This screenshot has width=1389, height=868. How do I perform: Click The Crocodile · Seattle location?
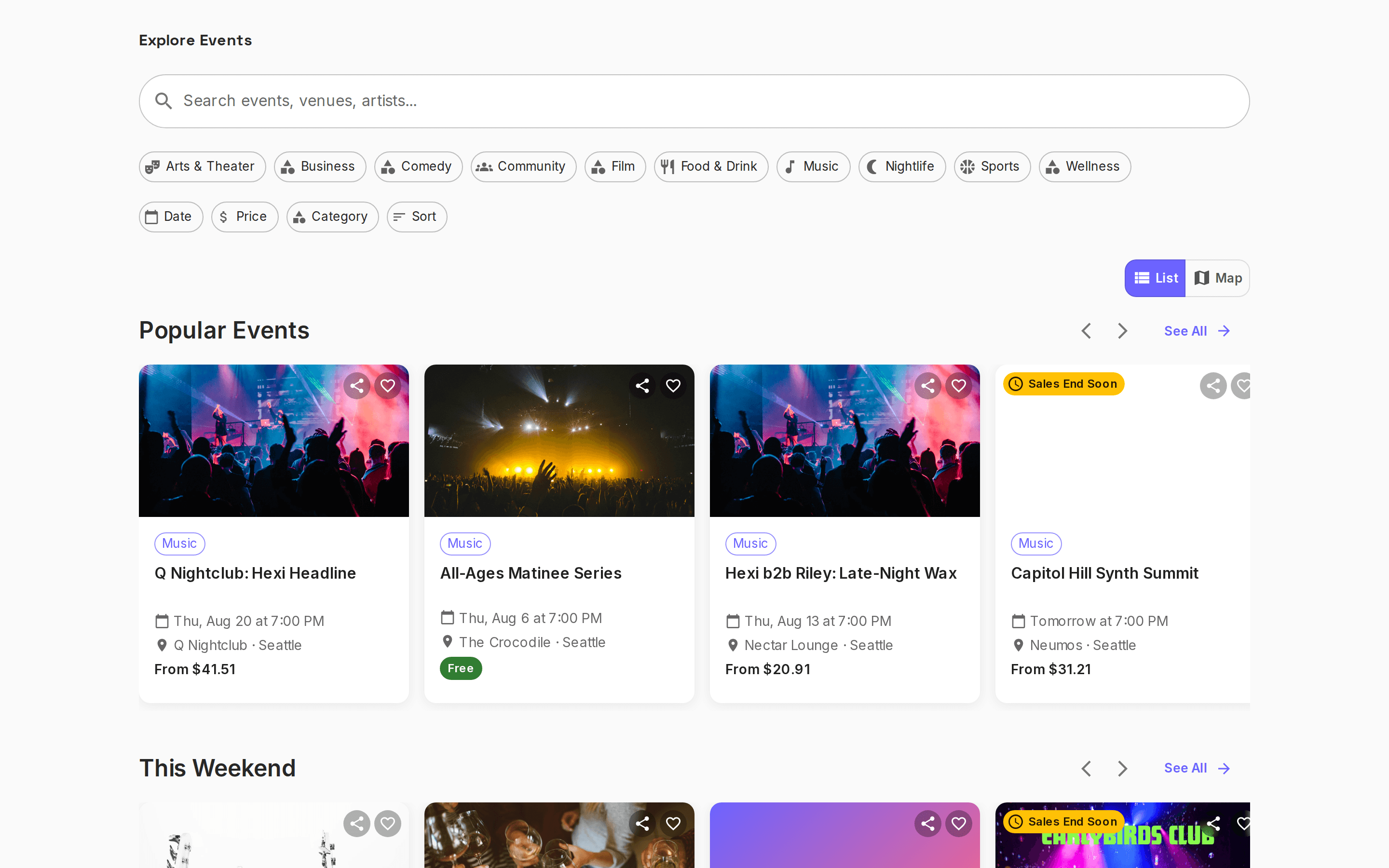point(531,642)
